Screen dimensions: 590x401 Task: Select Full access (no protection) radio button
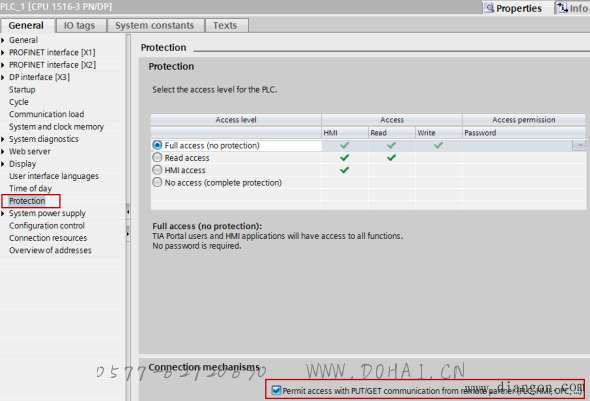point(157,145)
